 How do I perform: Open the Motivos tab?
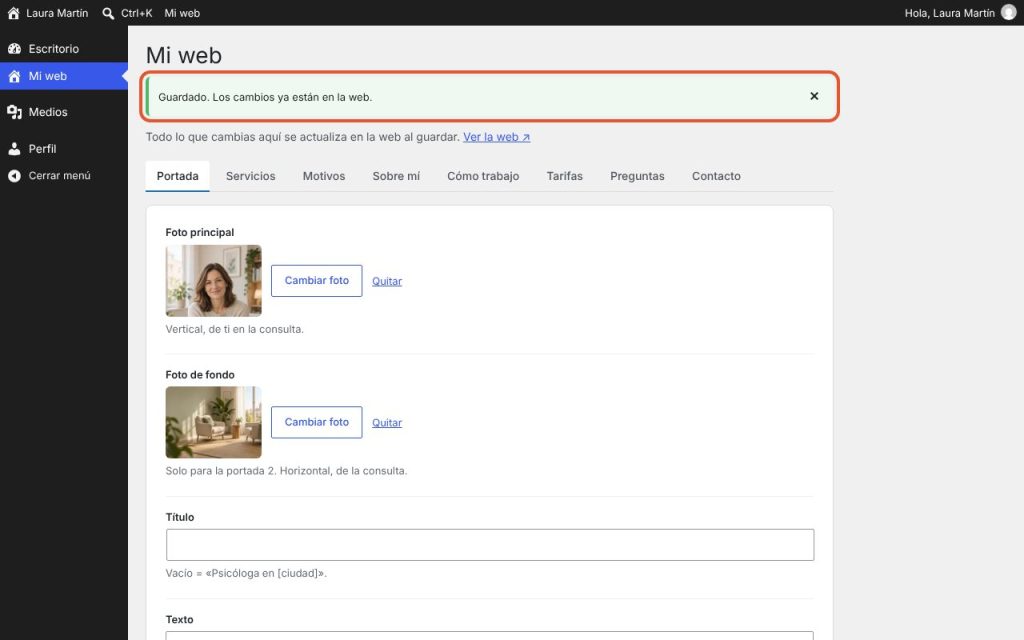tap(324, 176)
